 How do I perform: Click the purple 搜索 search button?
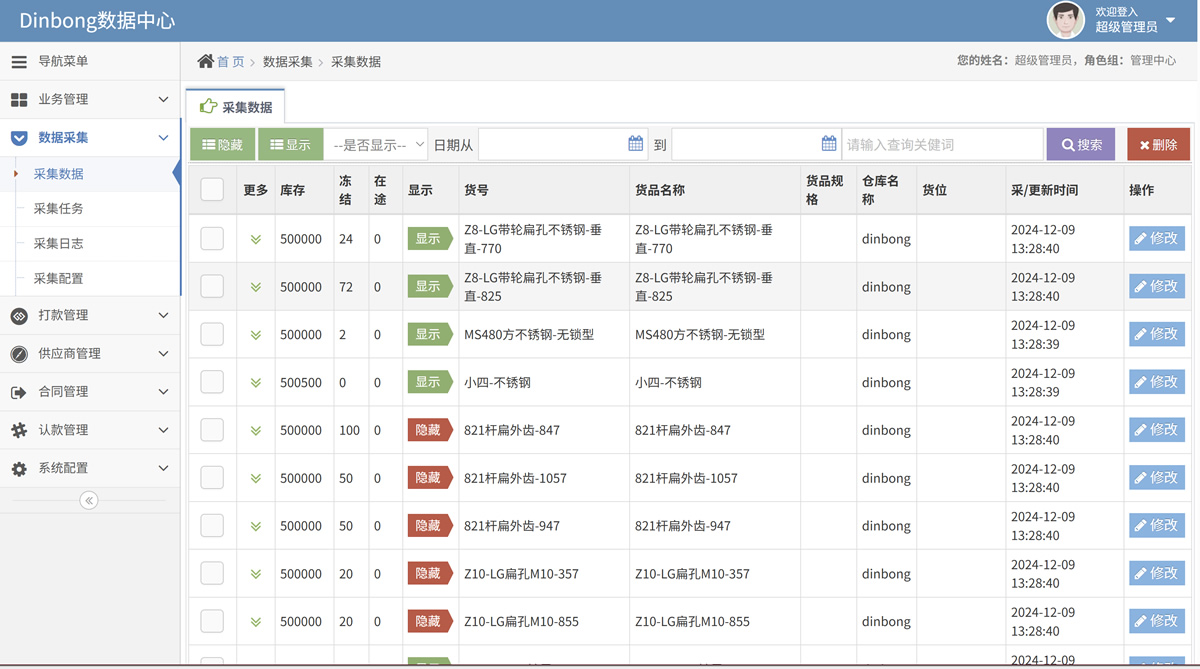(x=1081, y=145)
